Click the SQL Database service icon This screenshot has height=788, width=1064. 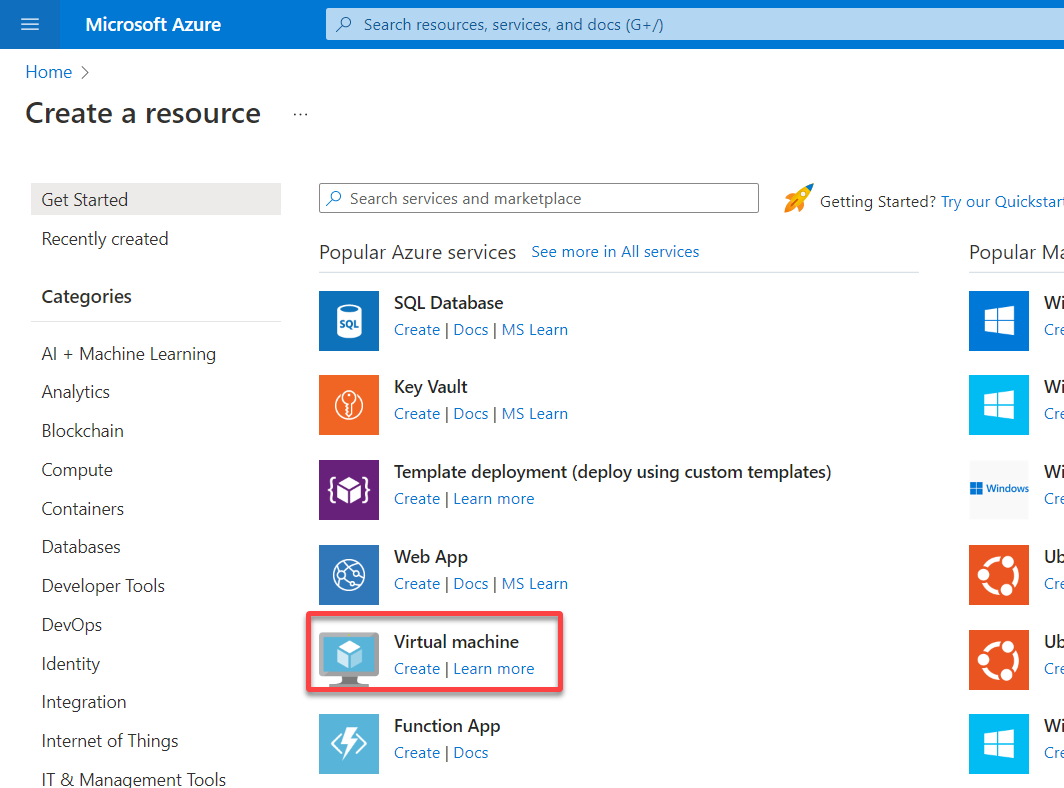349,321
